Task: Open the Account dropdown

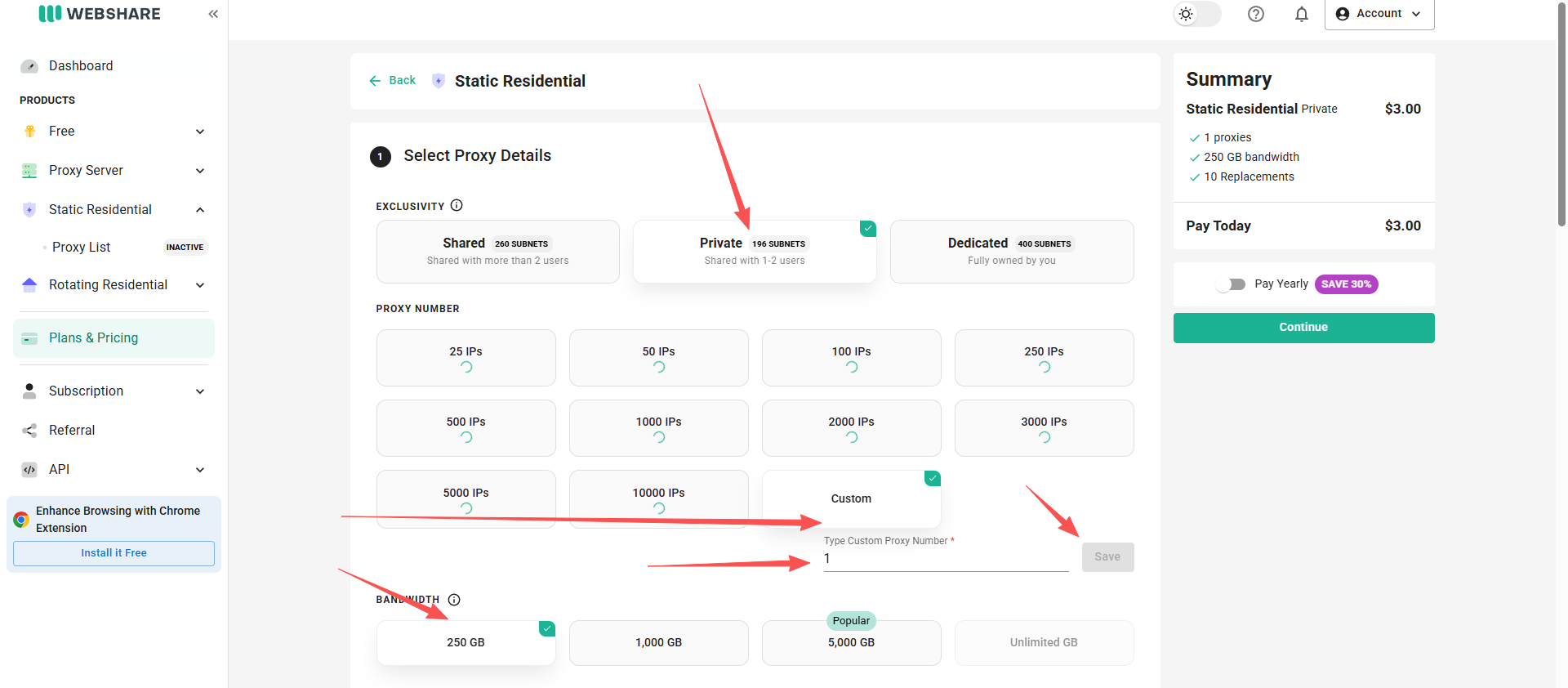Action: (x=1379, y=14)
